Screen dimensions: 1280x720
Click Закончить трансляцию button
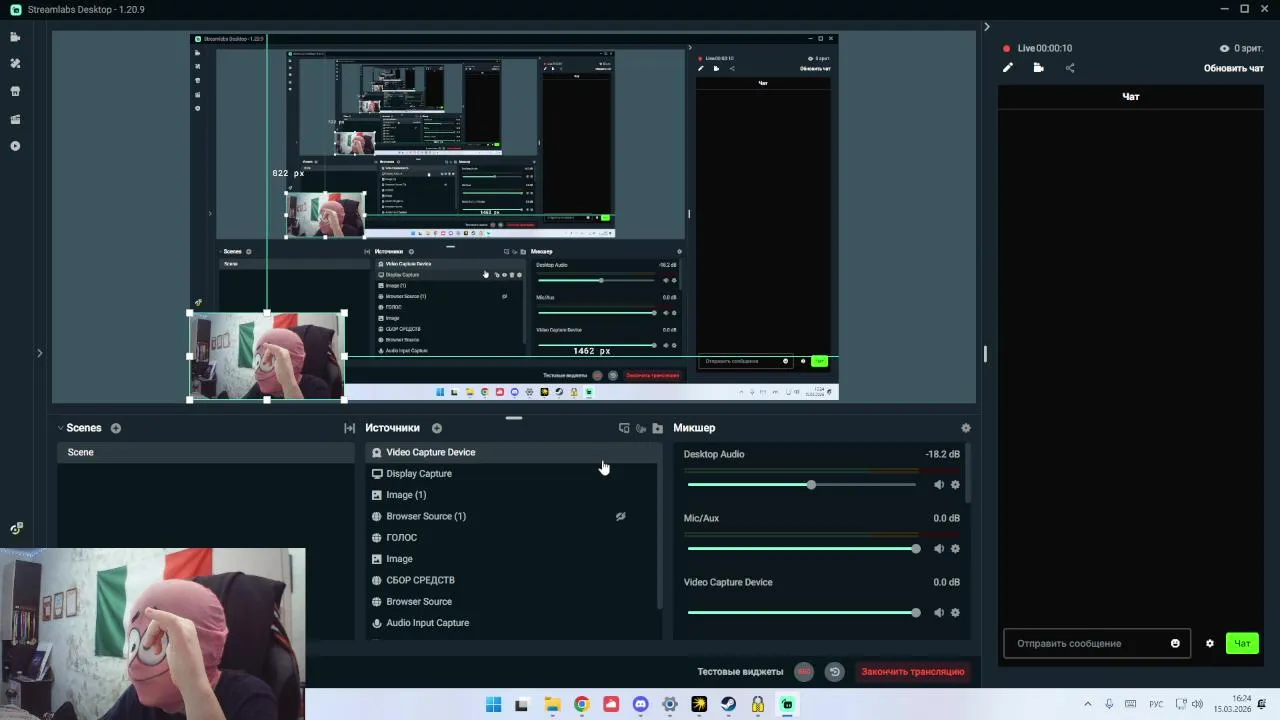click(913, 672)
